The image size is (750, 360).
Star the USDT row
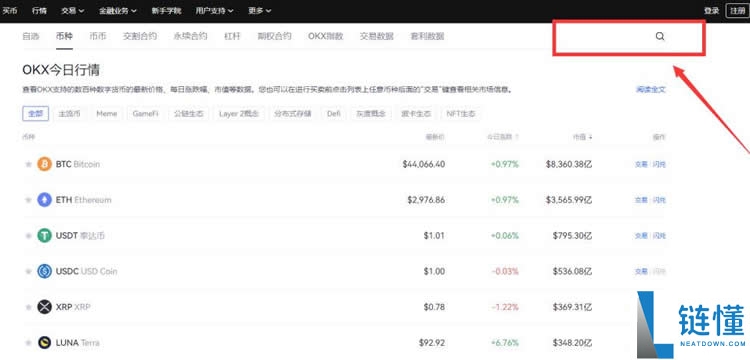pos(28,236)
